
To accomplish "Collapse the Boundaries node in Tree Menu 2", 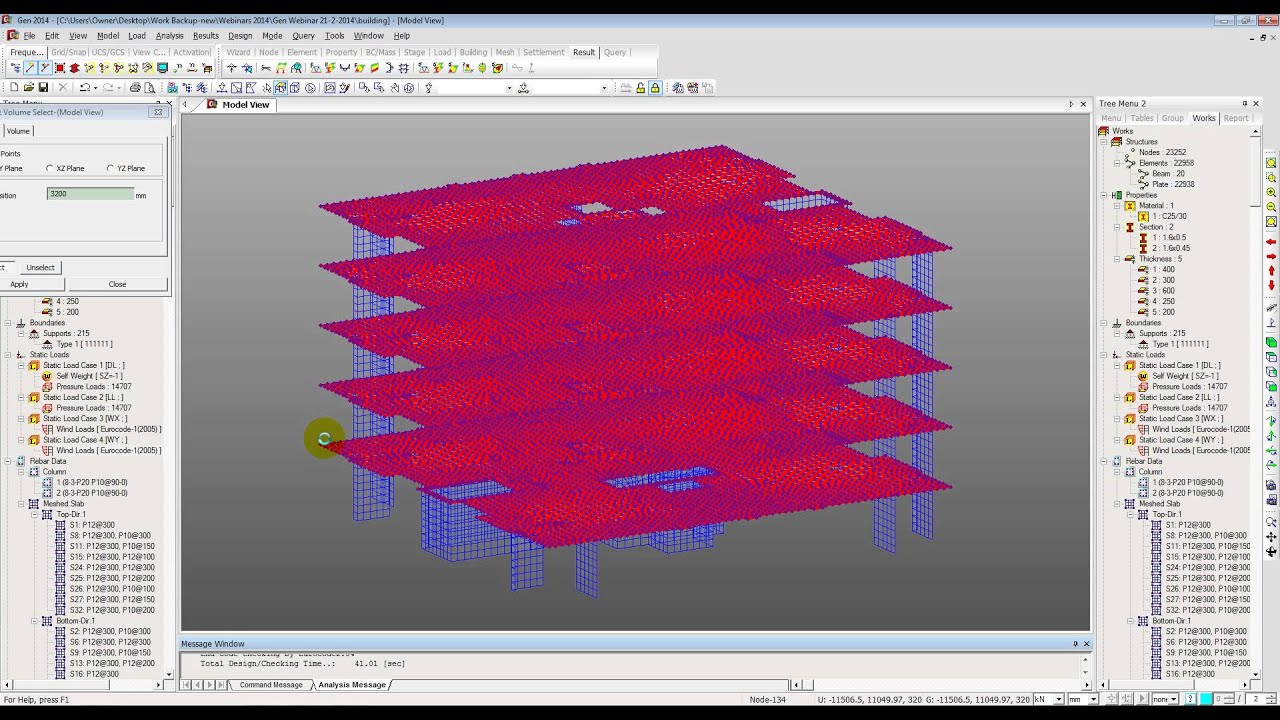I will (1105, 323).
